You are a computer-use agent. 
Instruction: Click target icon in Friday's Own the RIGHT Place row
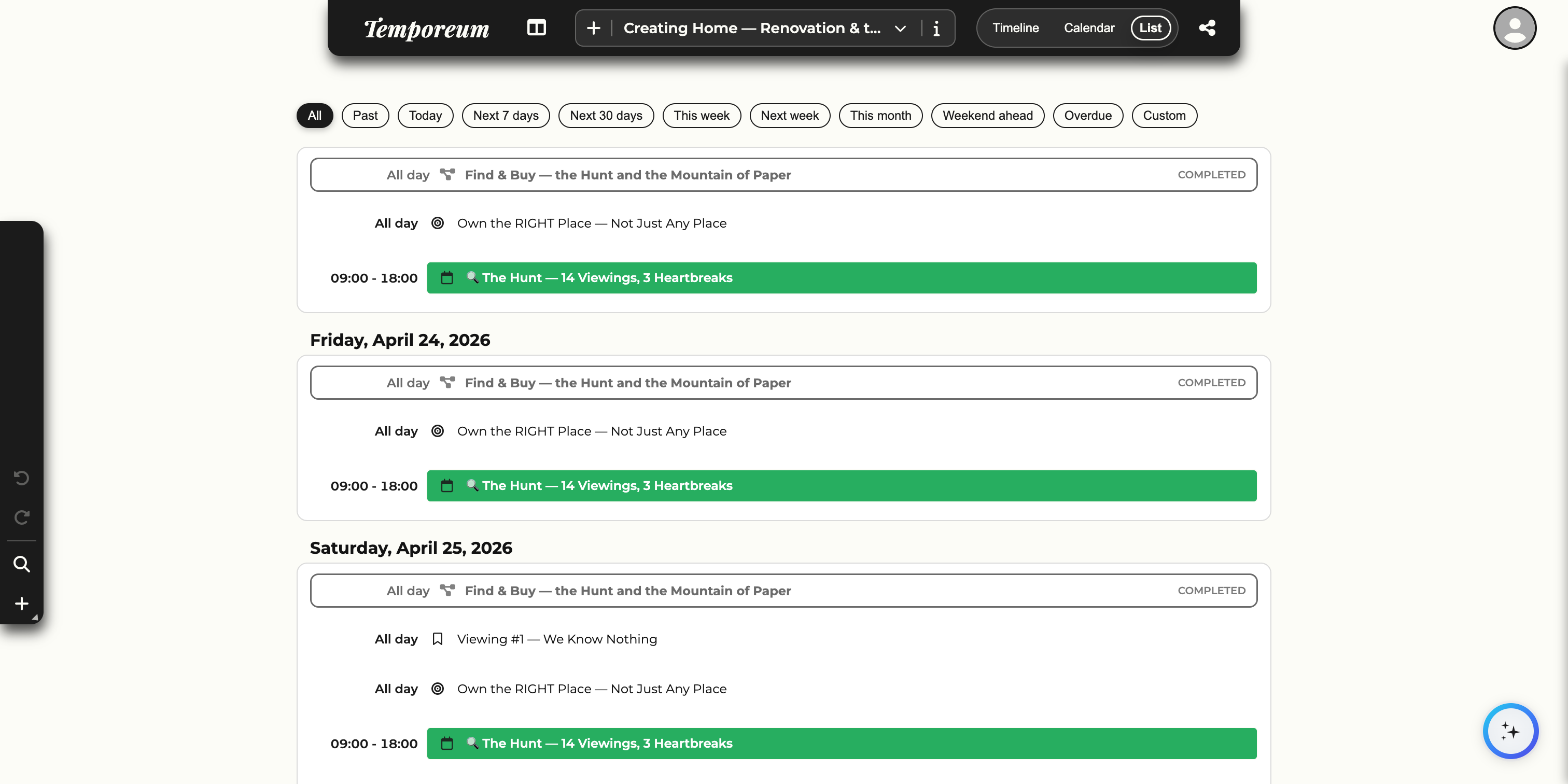[438, 431]
